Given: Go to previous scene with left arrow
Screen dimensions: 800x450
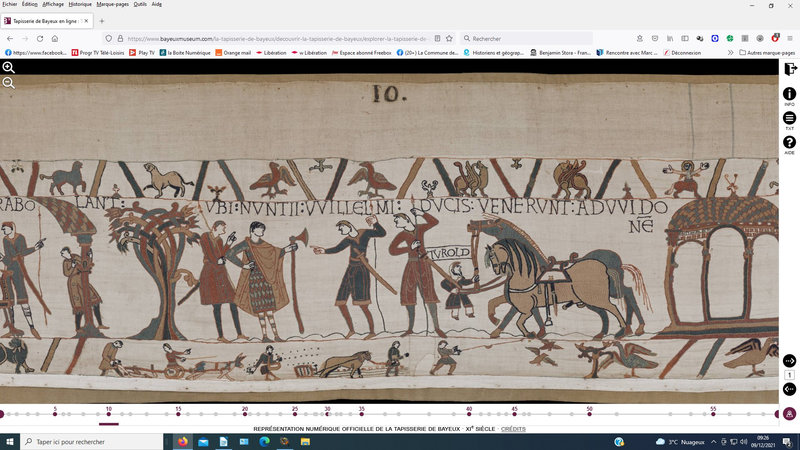Looking at the screenshot, I should (789, 389).
